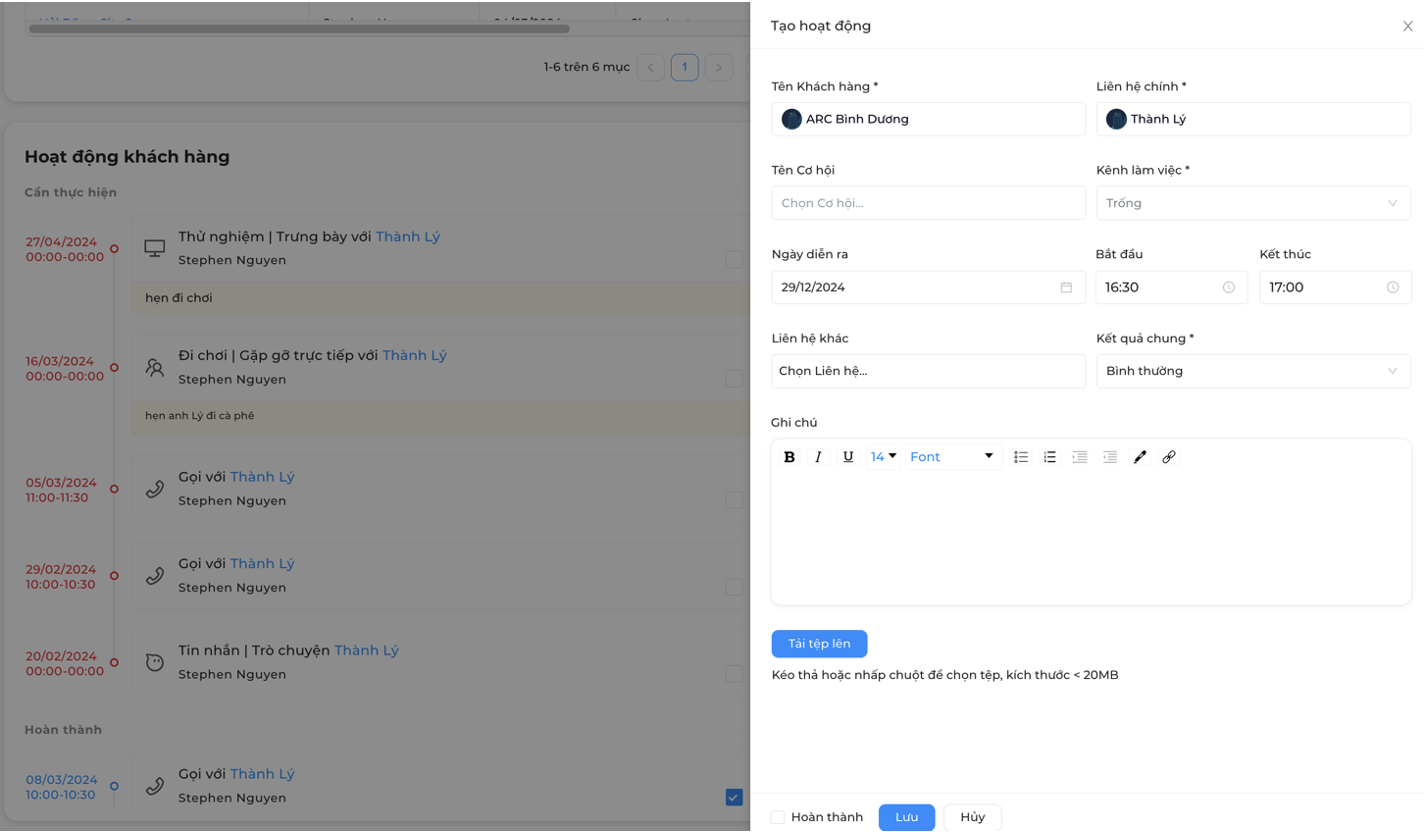Uncheck the completed 08/03/2024 call checkbox
Image resolution: width=1426 pixels, height=832 pixels.
pyautogui.click(x=734, y=797)
